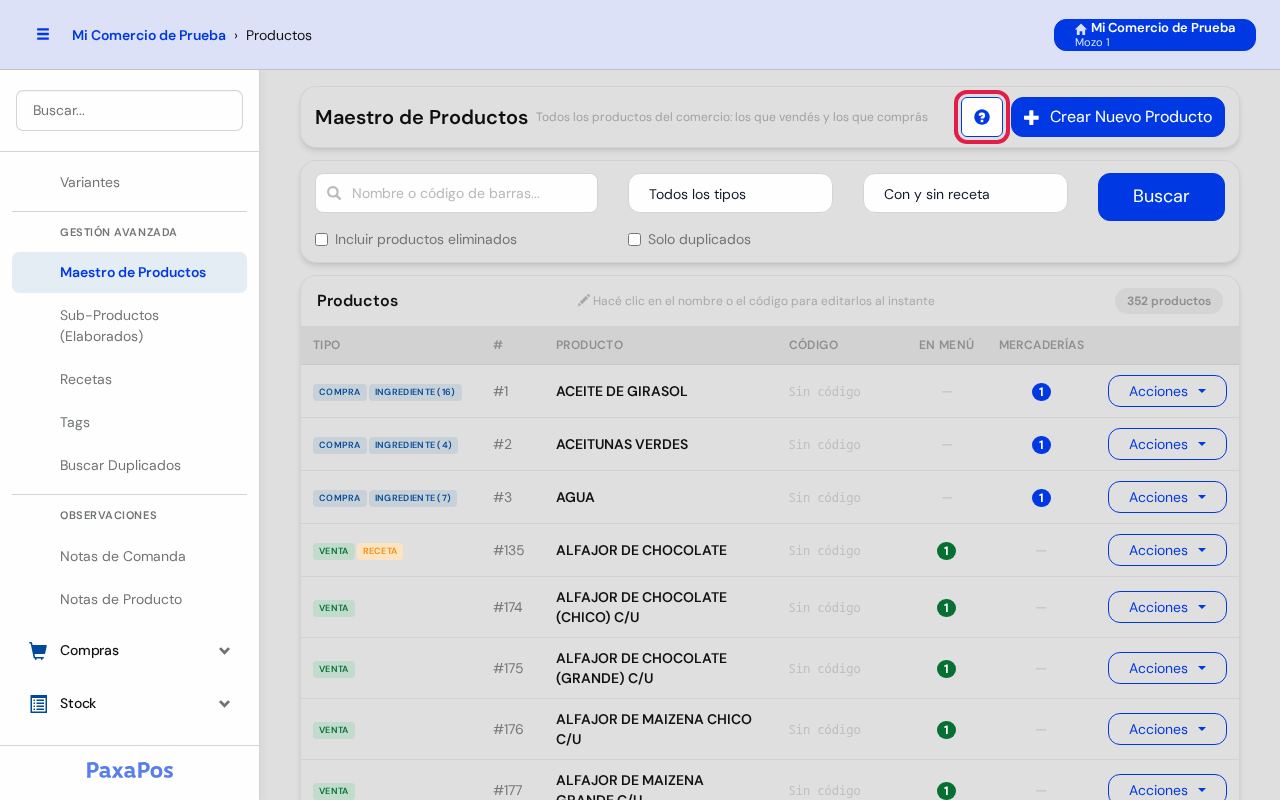Click the mercaderías badge for ACEITUNAS VERDES
The width and height of the screenshot is (1280, 800).
tap(1041, 445)
